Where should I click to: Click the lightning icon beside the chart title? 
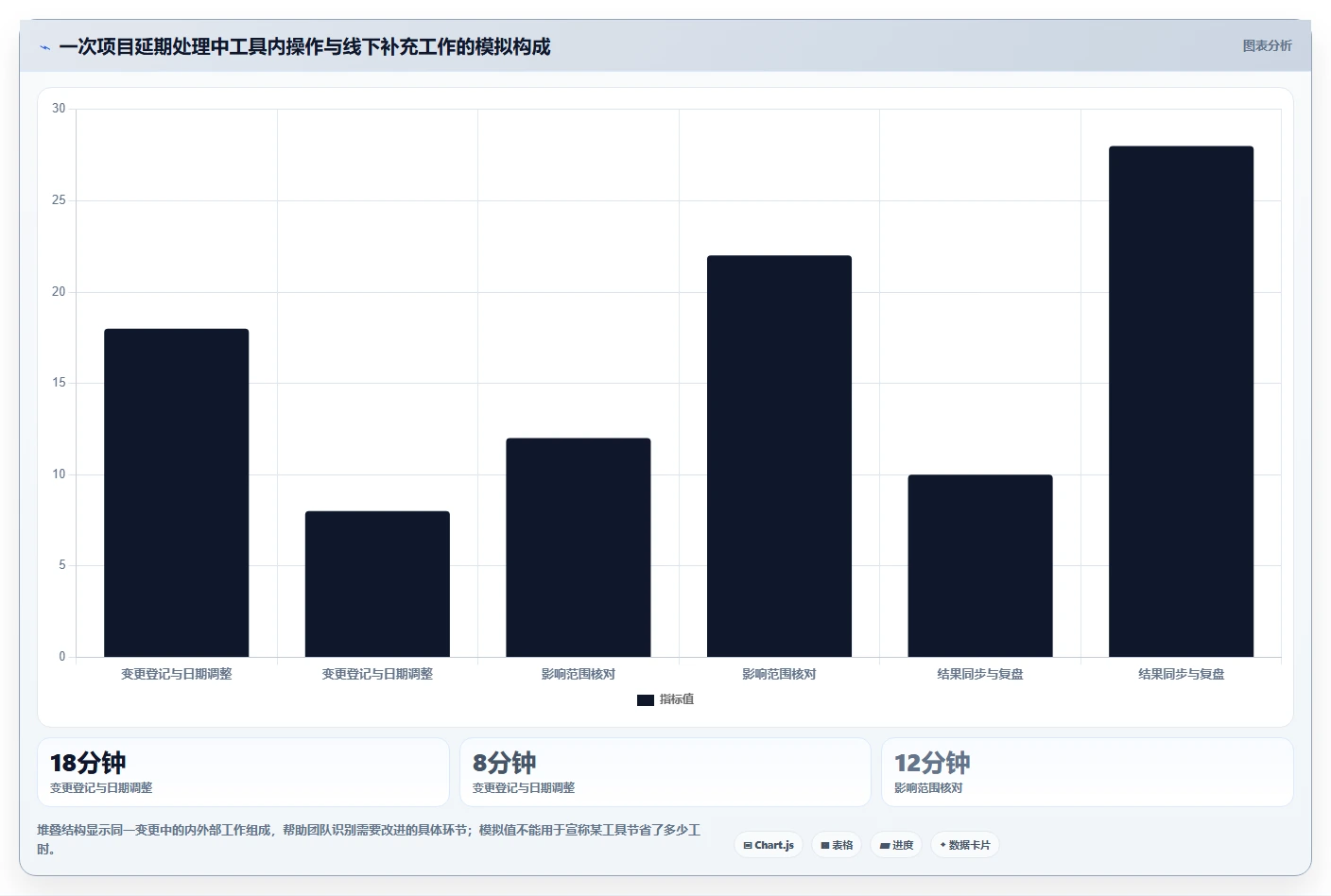(x=44, y=47)
